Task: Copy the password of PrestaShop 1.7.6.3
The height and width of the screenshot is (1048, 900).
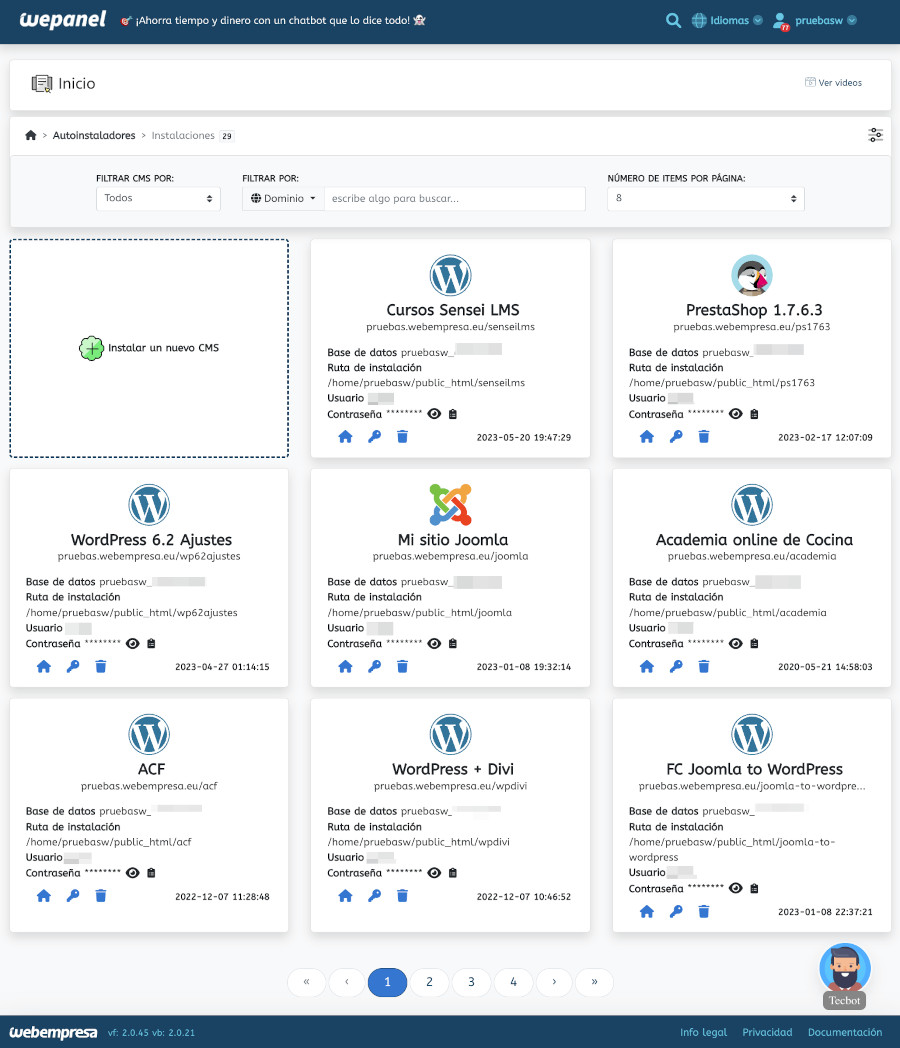Action: [754, 414]
